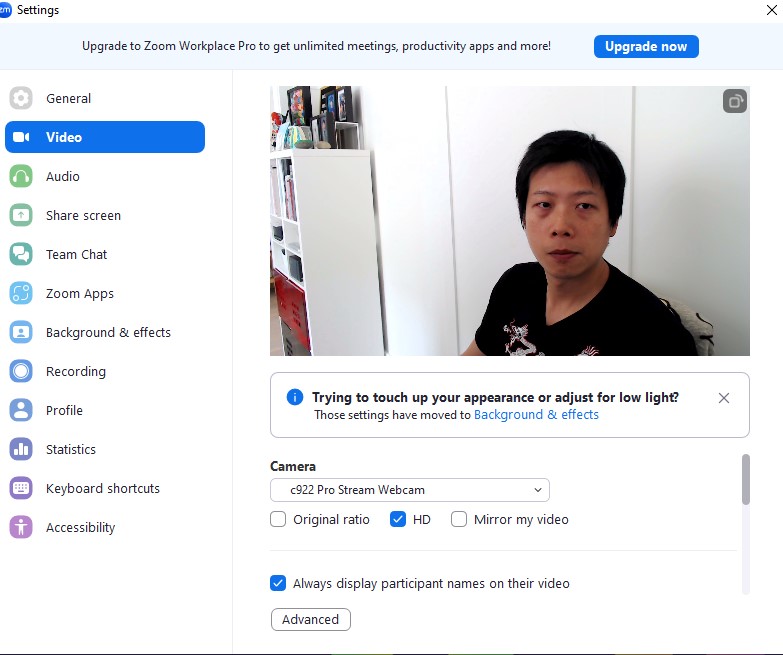Screen dimensions: 783x655
Task: Click the Upgrade now button
Action: pos(646,46)
